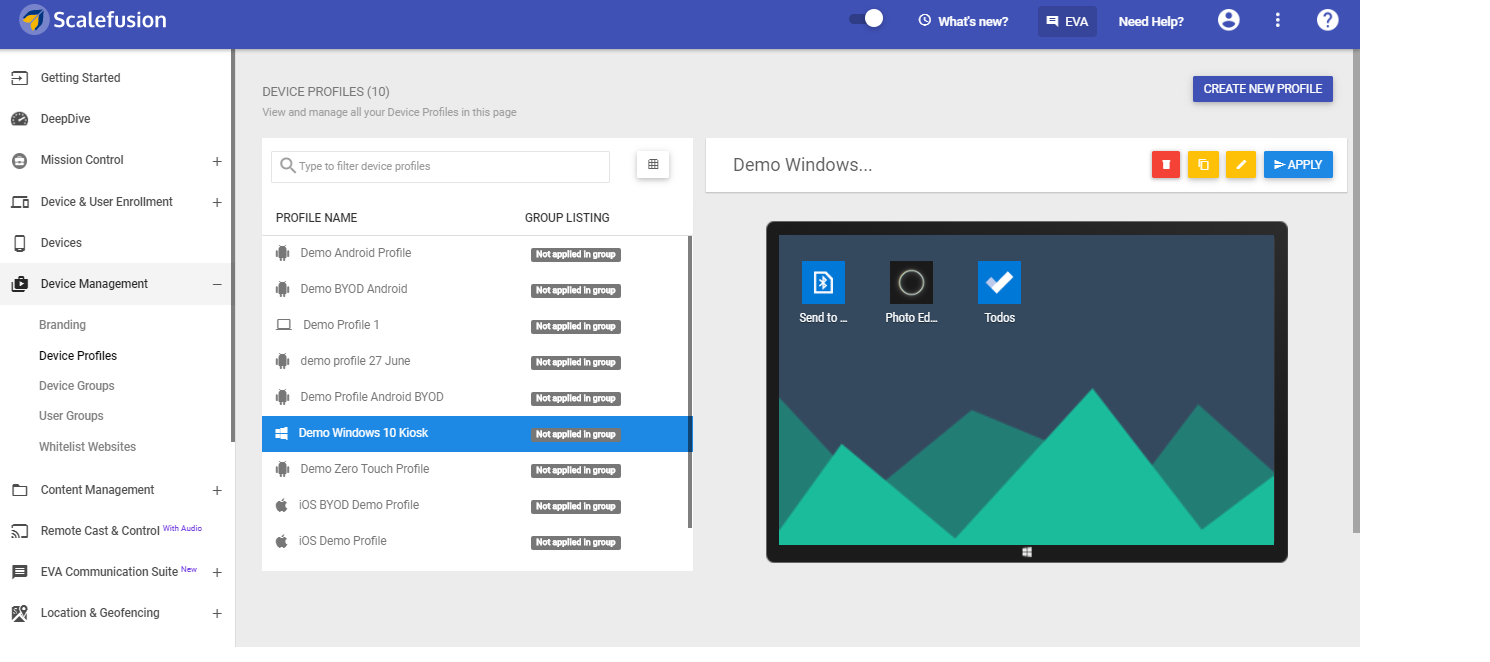Open Whitelist Websites submenu
This screenshot has height=662, width=1490.
[x=87, y=447]
